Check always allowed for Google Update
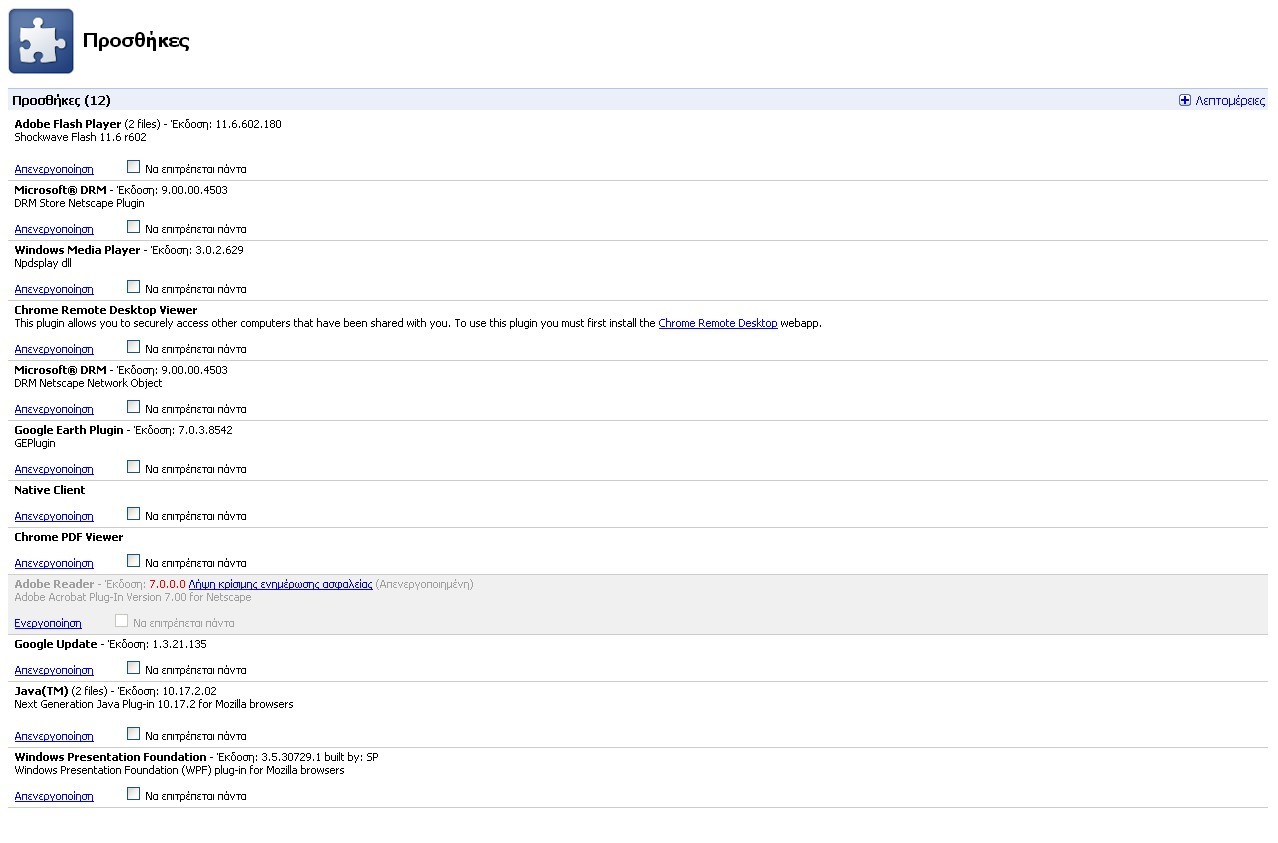The height and width of the screenshot is (843, 1278). pos(133,668)
